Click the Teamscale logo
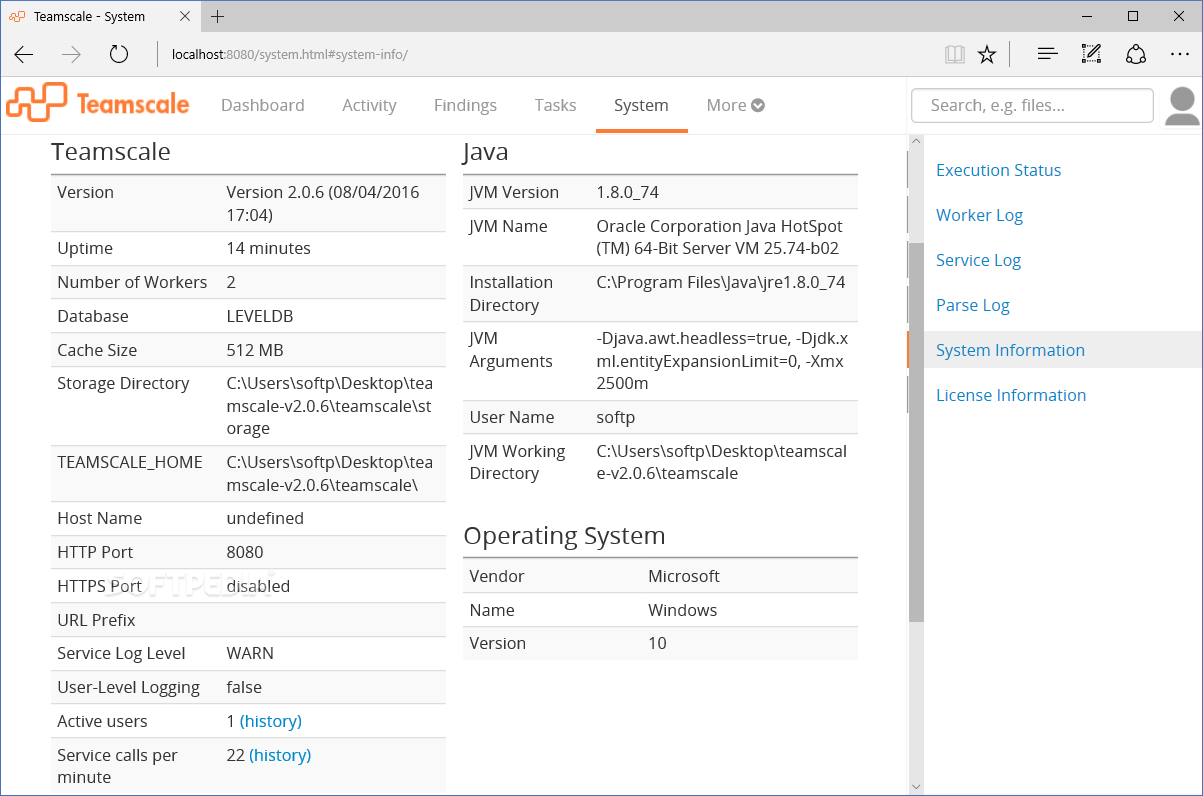The image size is (1203, 796). click(x=97, y=104)
